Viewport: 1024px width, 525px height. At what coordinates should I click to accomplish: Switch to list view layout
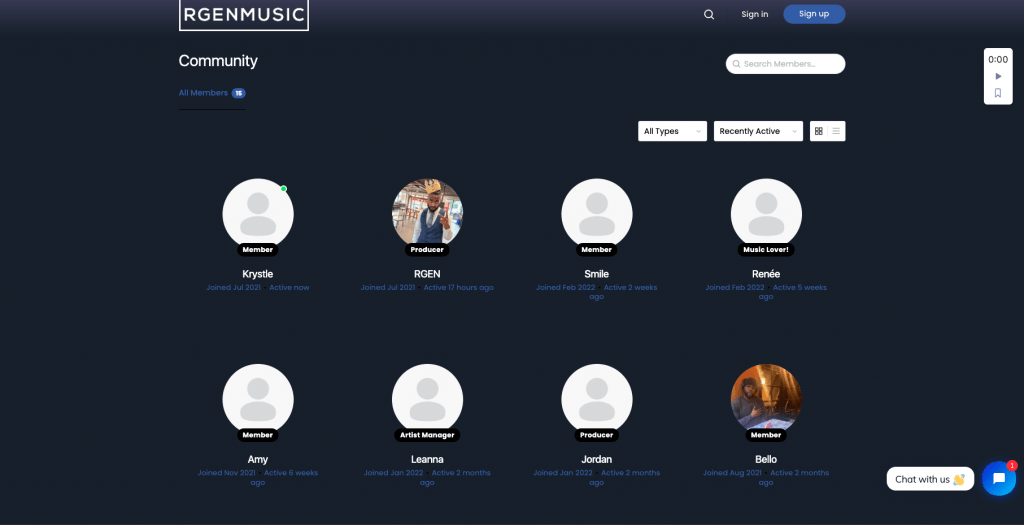(x=836, y=131)
